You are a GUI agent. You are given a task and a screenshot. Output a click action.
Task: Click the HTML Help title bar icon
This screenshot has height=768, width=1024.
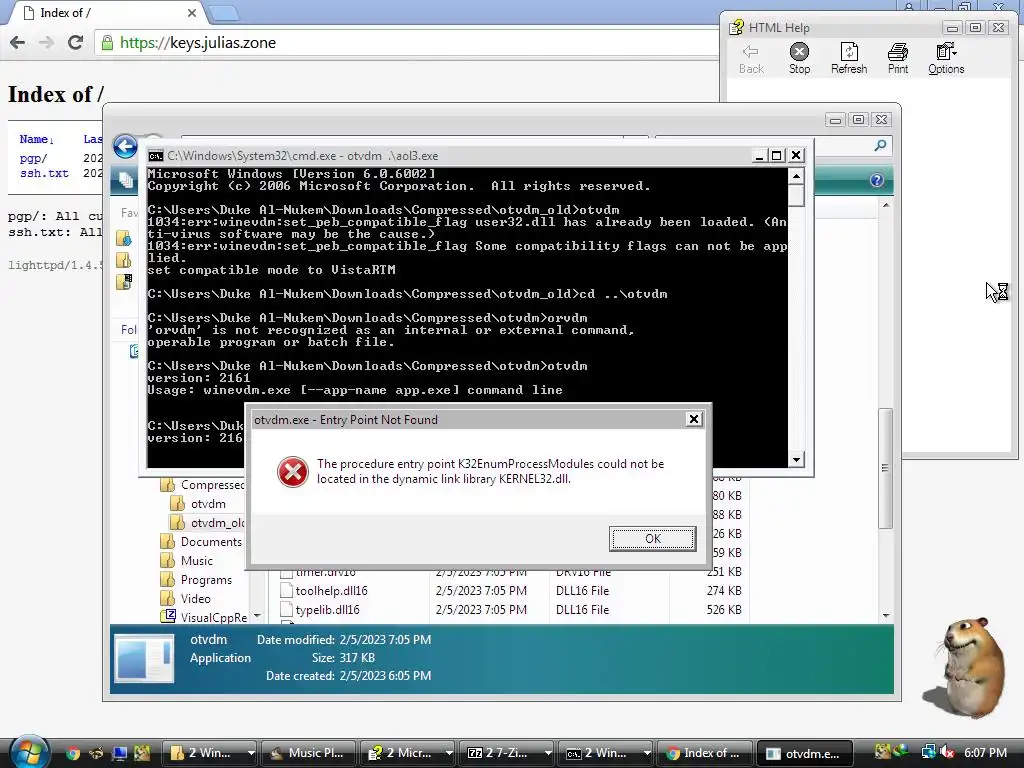pyautogui.click(x=737, y=27)
